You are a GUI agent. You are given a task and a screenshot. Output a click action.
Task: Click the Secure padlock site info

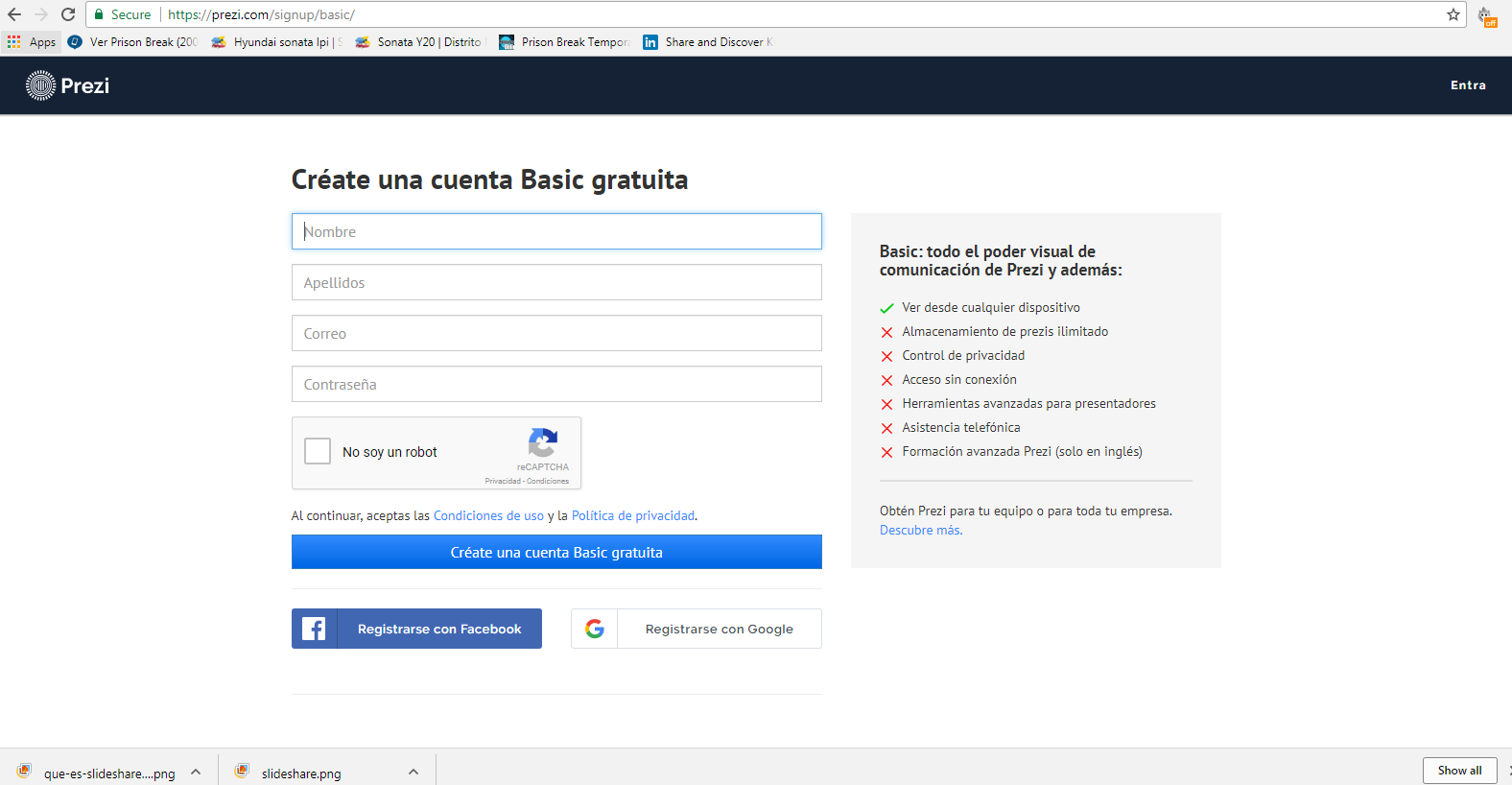(x=122, y=14)
